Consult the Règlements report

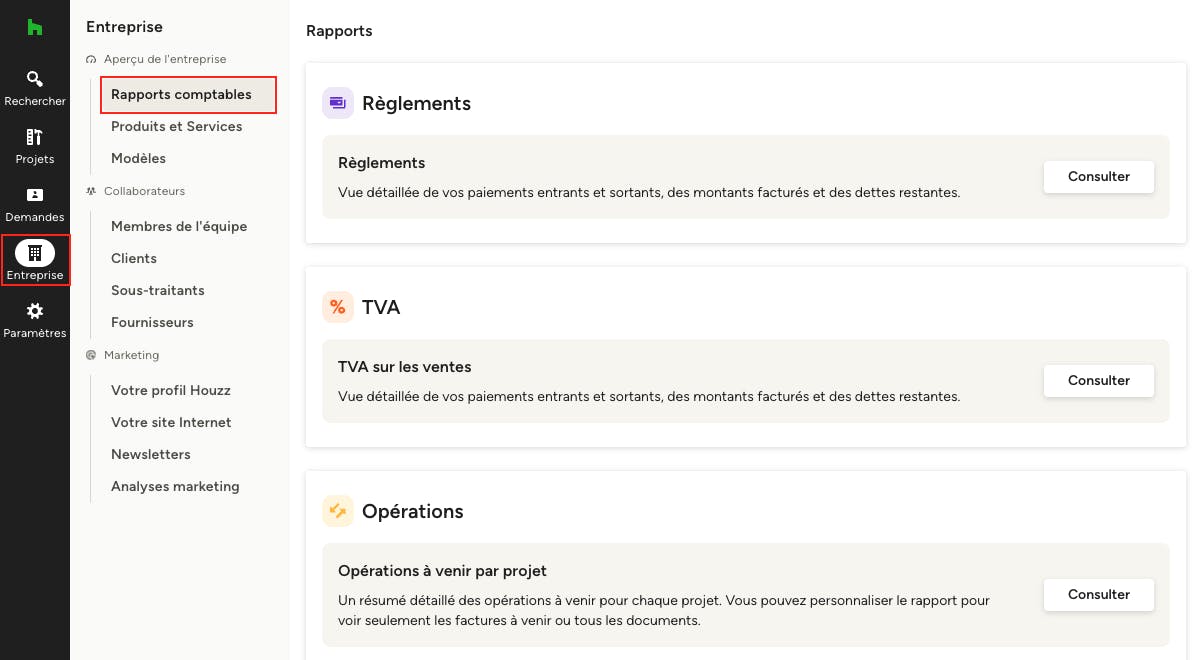pos(1098,177)
